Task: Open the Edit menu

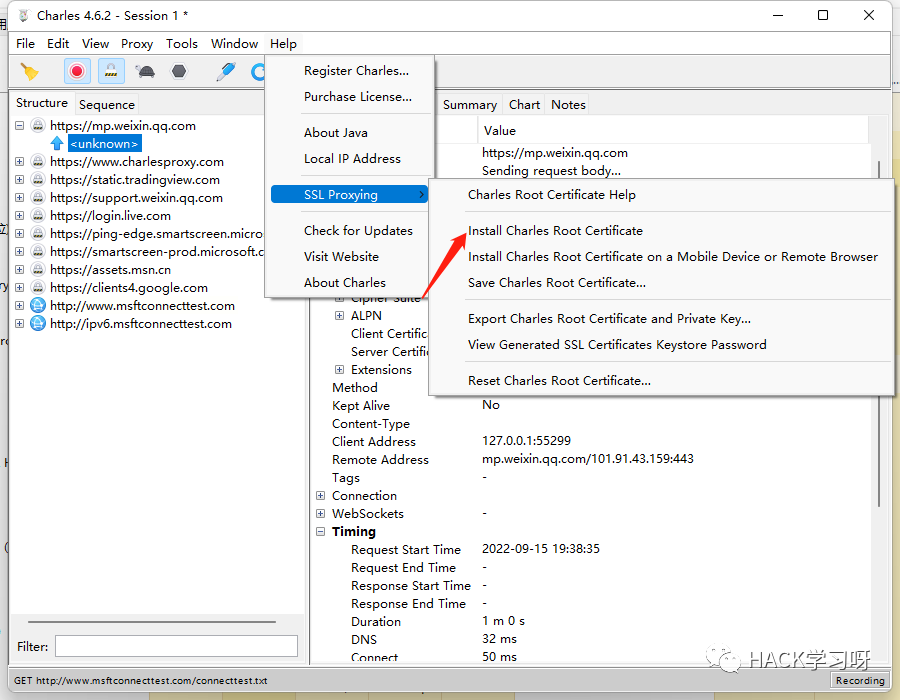Action: (x=58, y=44)
